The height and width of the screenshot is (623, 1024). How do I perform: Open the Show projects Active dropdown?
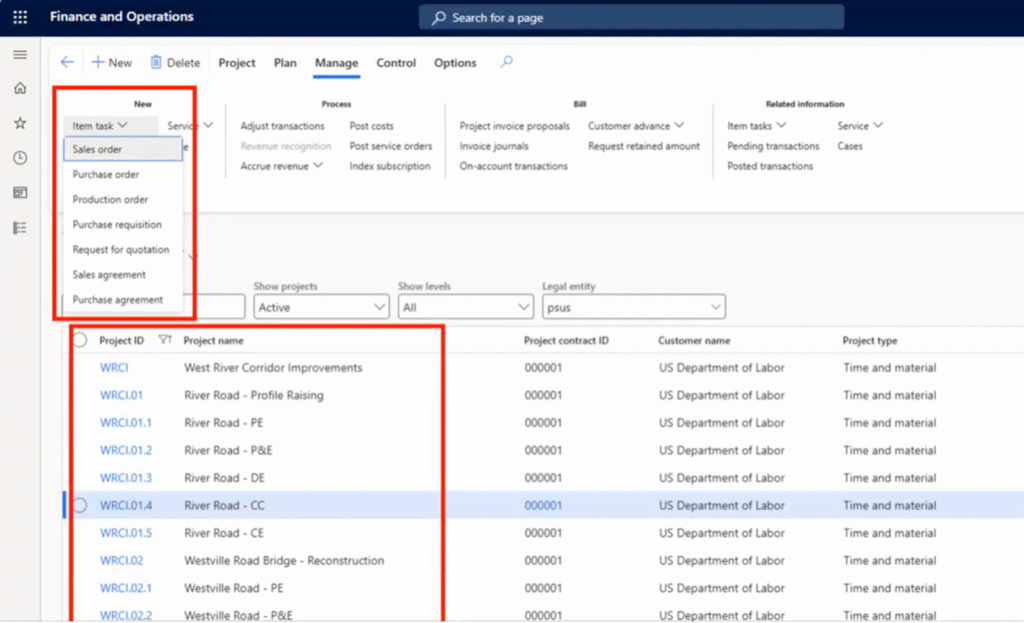[320, 307]
